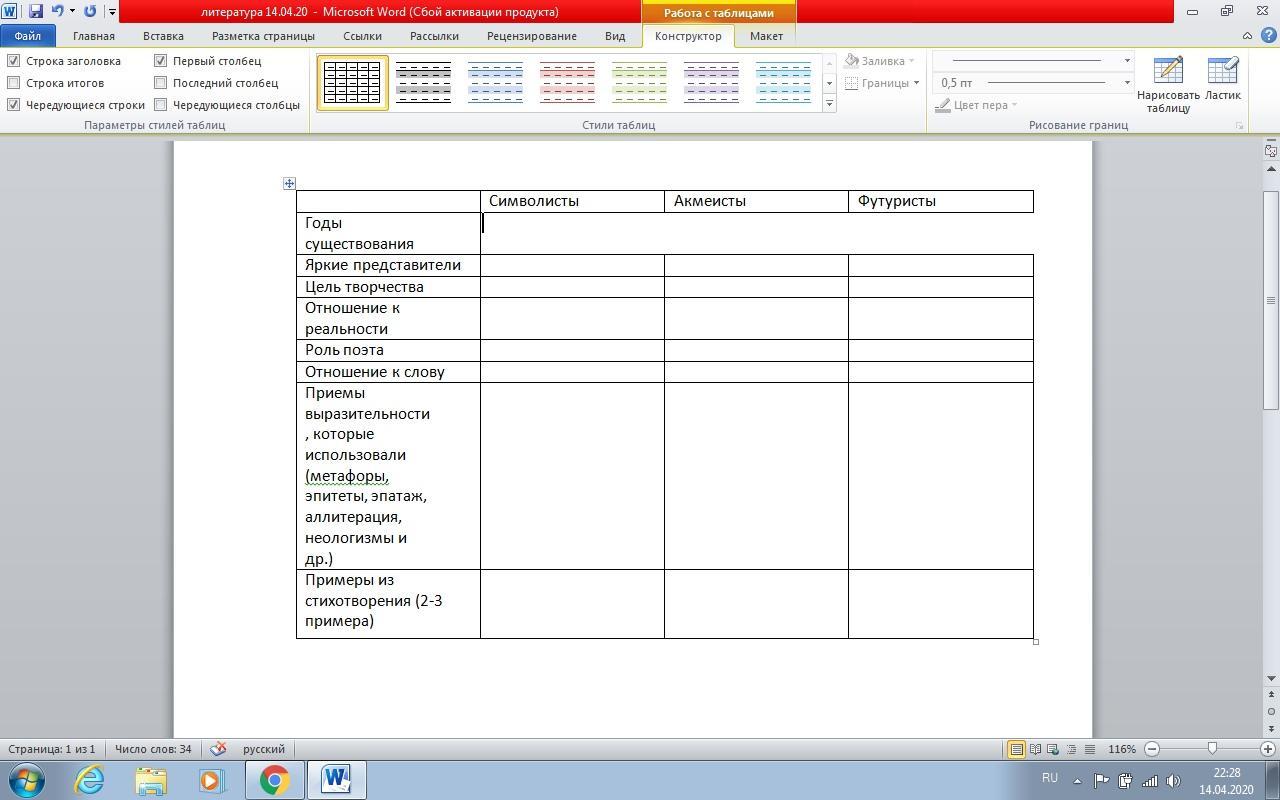
Task: Open Windows Media Player from the taskbar
Action: [212, 780]
